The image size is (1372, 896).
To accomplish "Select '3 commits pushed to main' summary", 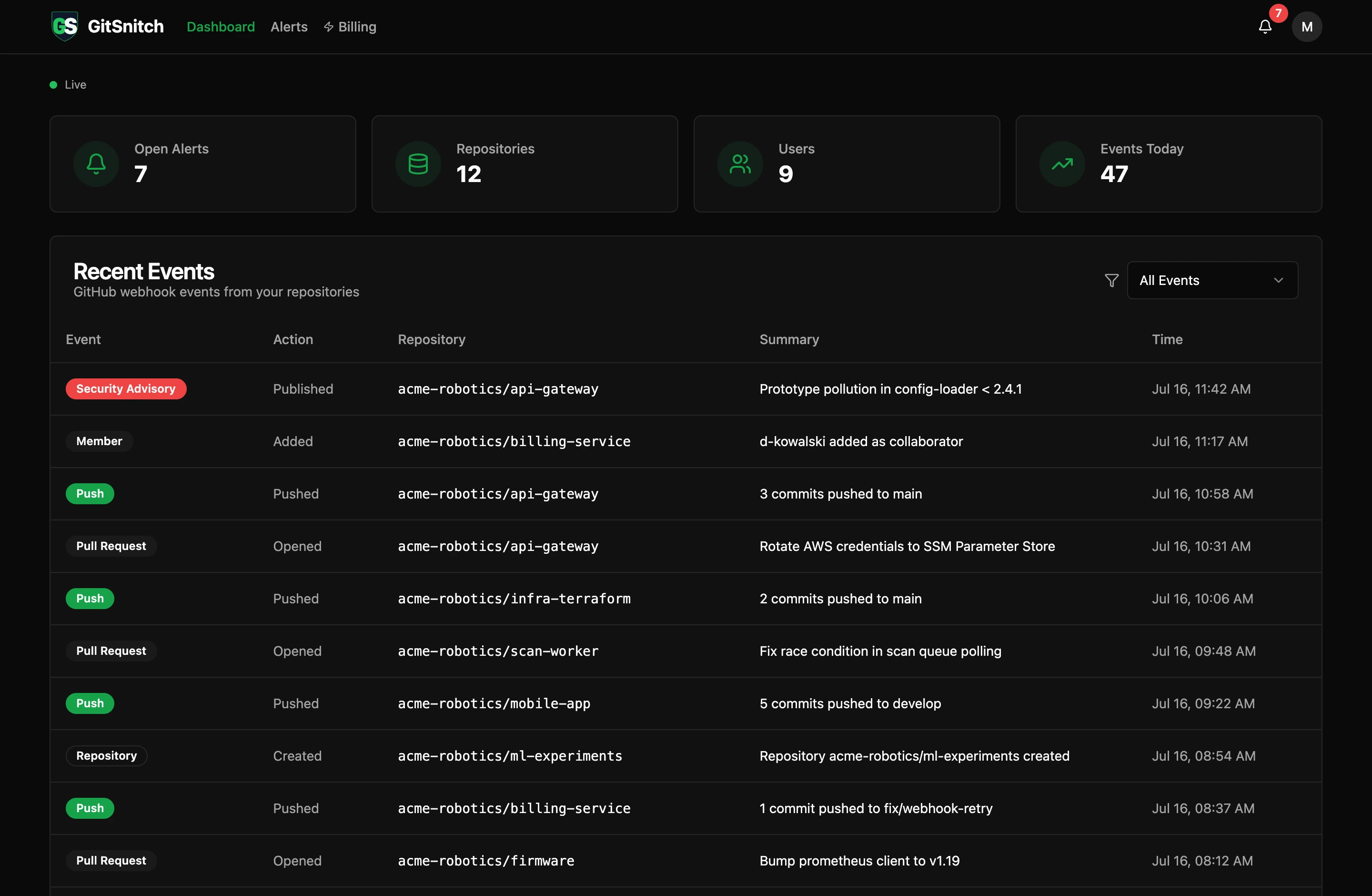I will click(x=840, y=494).
